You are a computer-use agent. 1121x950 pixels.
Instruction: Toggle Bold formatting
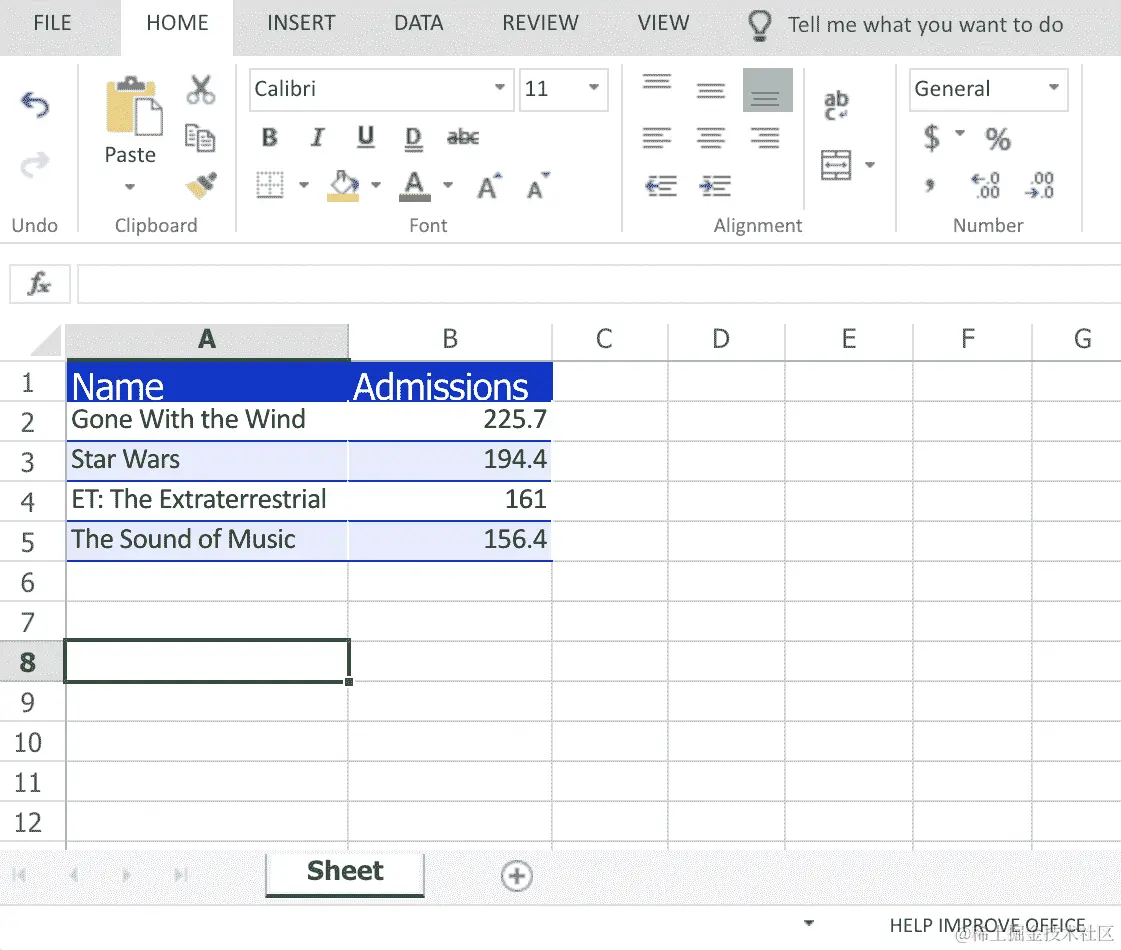(x=270, y=137)
